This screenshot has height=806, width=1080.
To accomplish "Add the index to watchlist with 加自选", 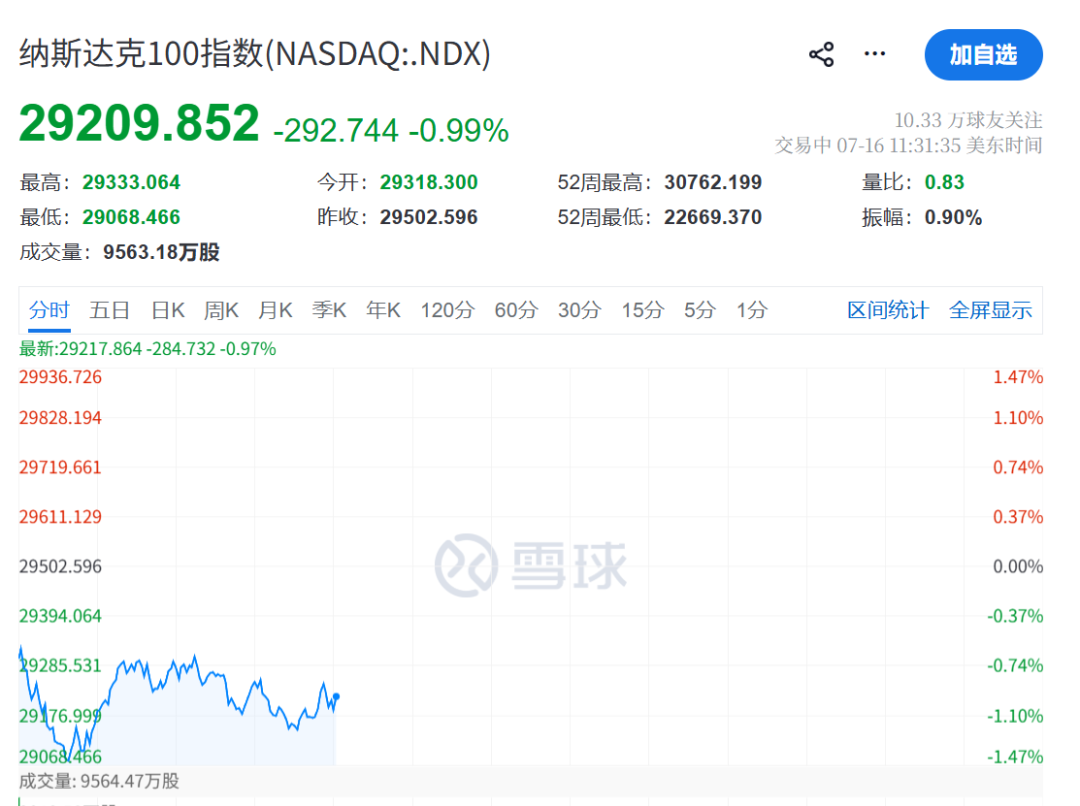I will (x=984, y=54).
